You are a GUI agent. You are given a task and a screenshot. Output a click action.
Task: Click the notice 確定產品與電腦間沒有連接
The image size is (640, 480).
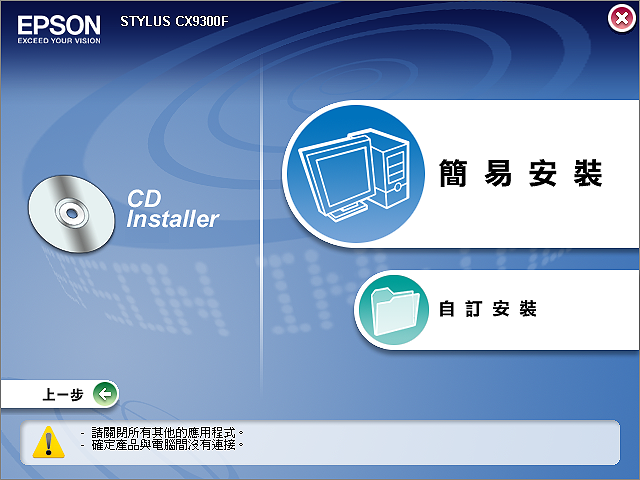[x=167, y=444]
